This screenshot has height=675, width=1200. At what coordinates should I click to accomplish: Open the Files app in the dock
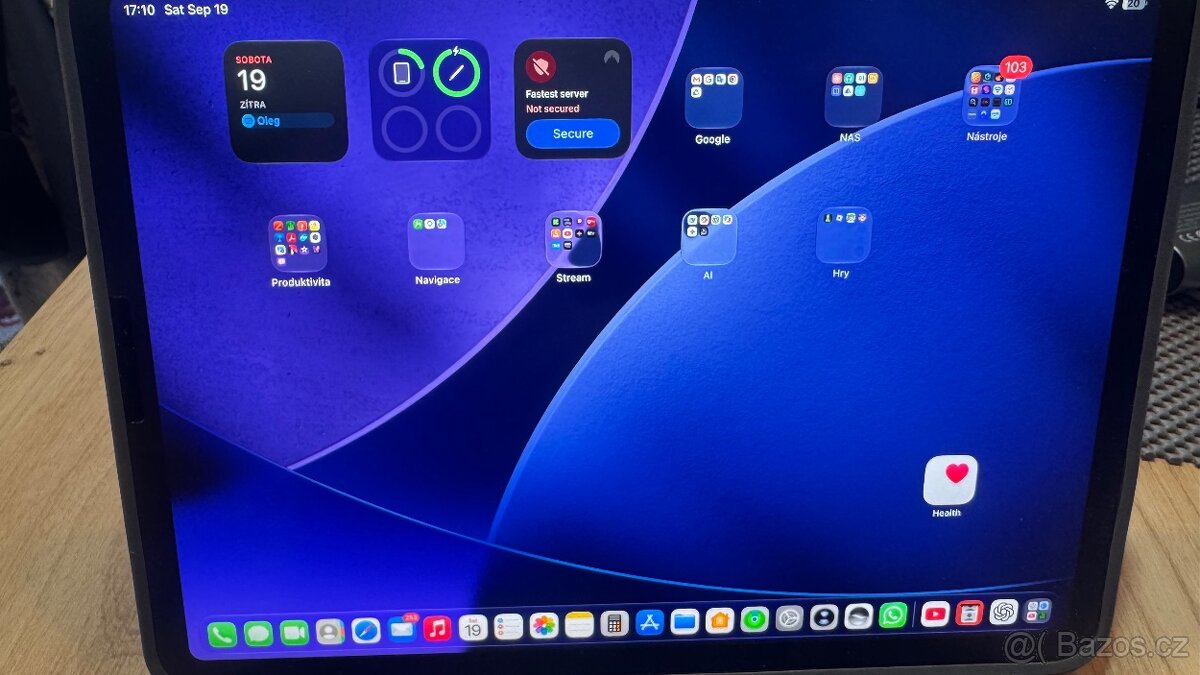pos(685,621)
